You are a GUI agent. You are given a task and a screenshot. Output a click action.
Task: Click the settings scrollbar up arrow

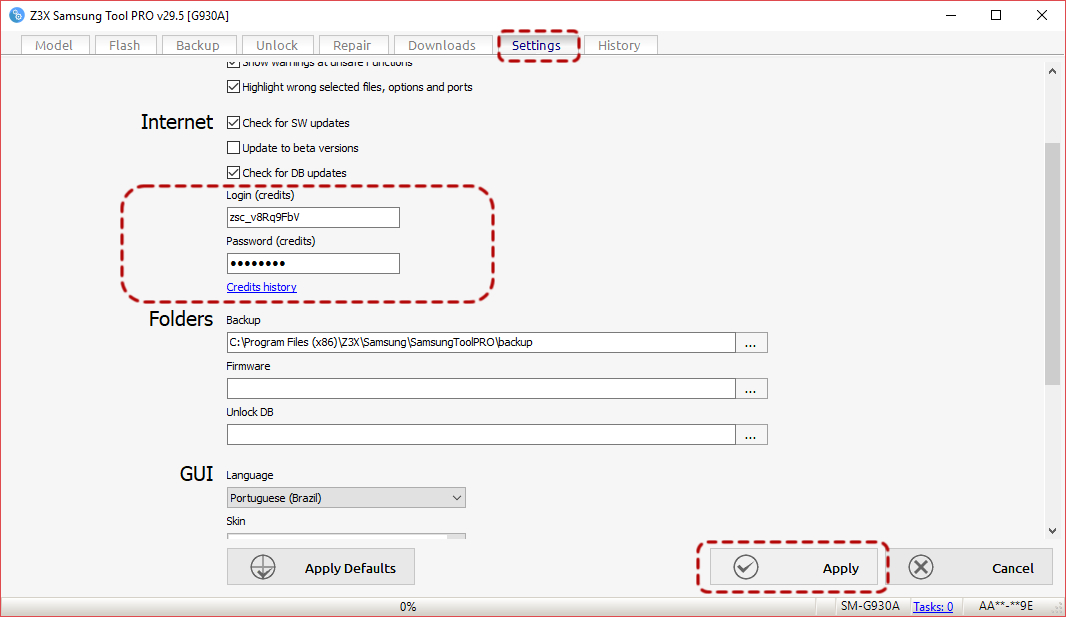(x=1052, y=71)
